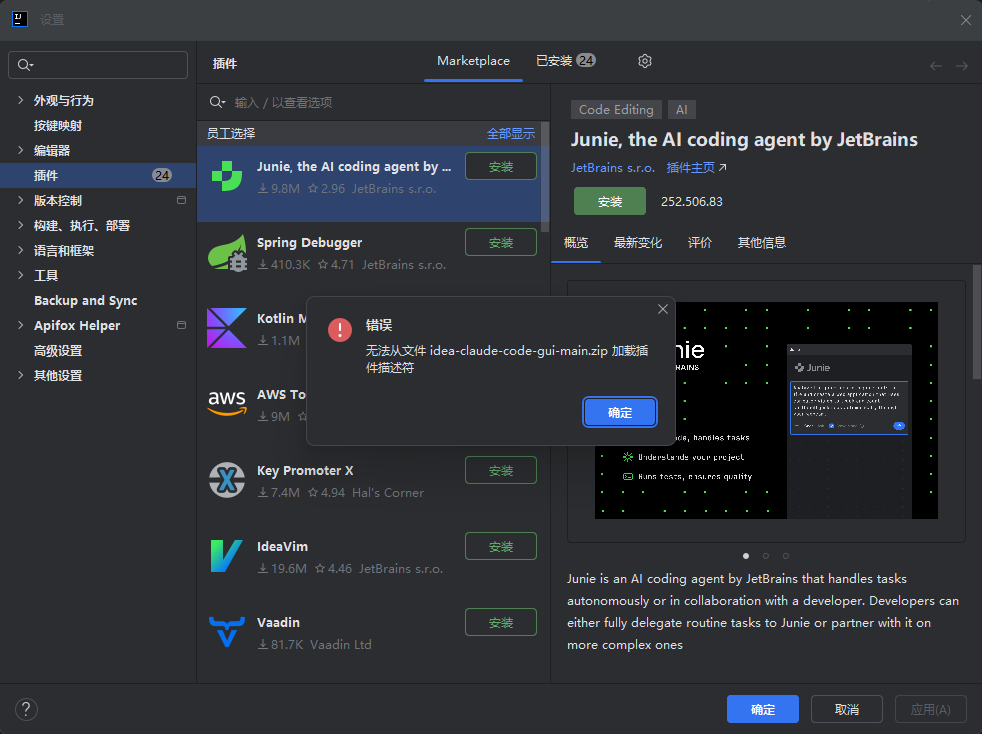Close the error dialog with X

(663, 309)
